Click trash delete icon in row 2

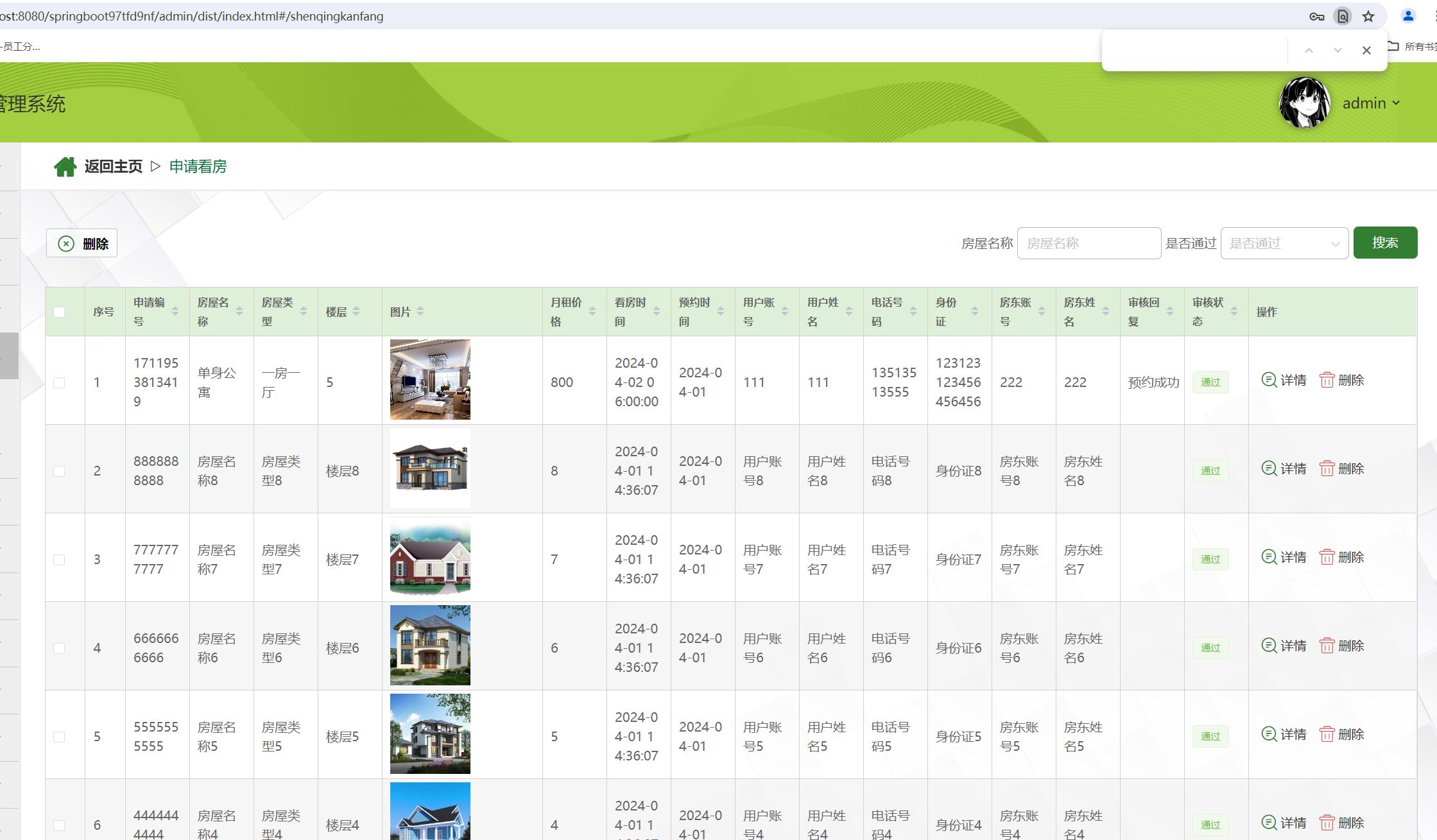click(1327, 468)
